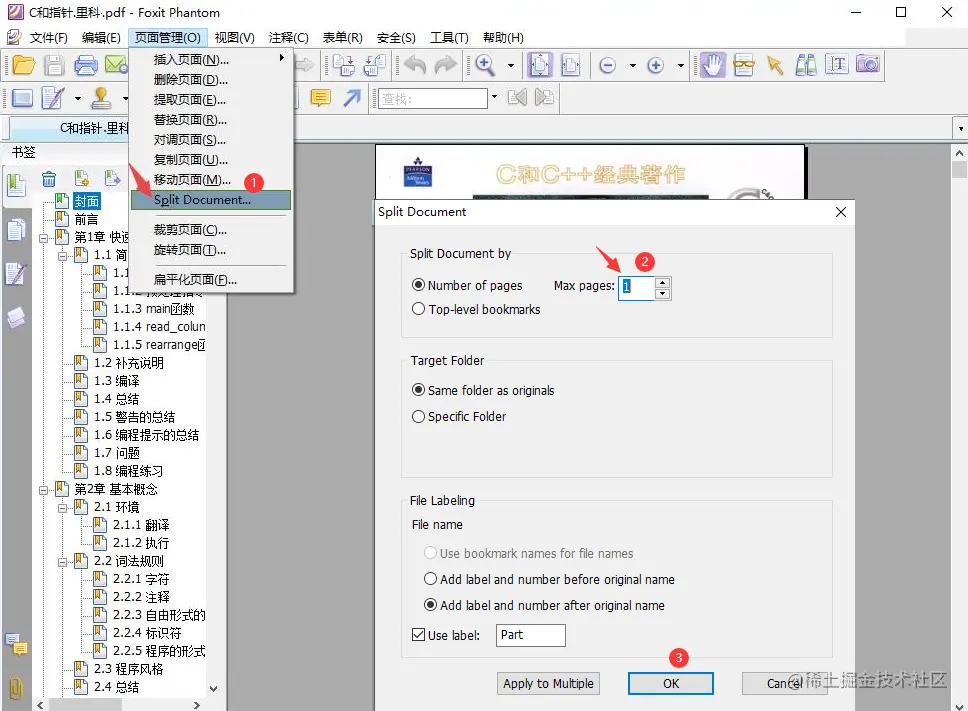Image resolution: width=968 pixels, height=711 pixels.
Task: Open the Pages panel sidebar icon
Action: (15, 231)
